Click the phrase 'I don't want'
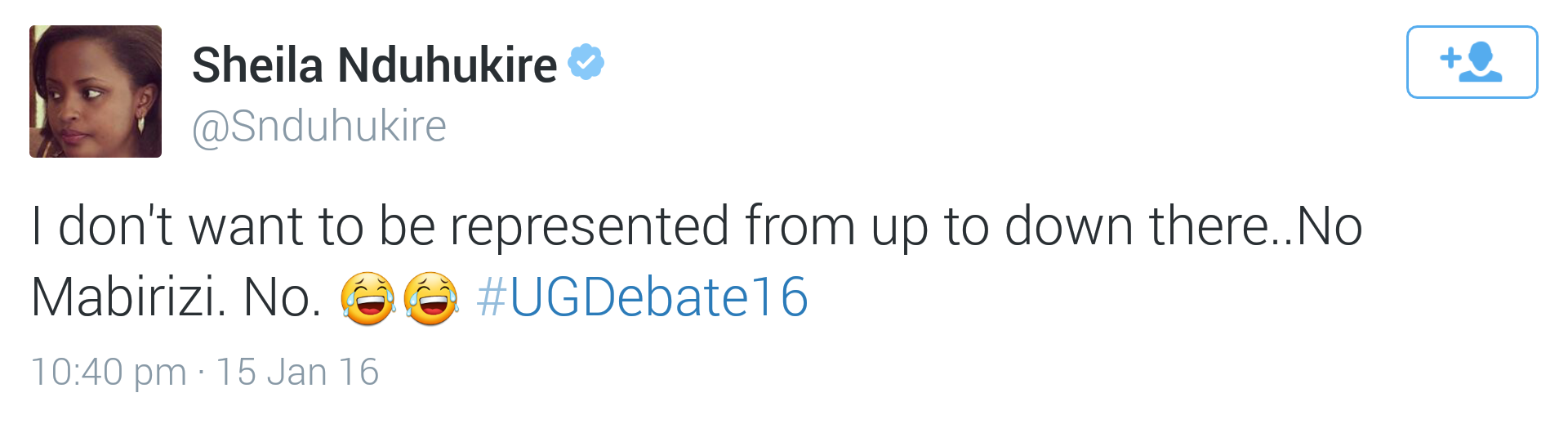 tap(167, 225)
